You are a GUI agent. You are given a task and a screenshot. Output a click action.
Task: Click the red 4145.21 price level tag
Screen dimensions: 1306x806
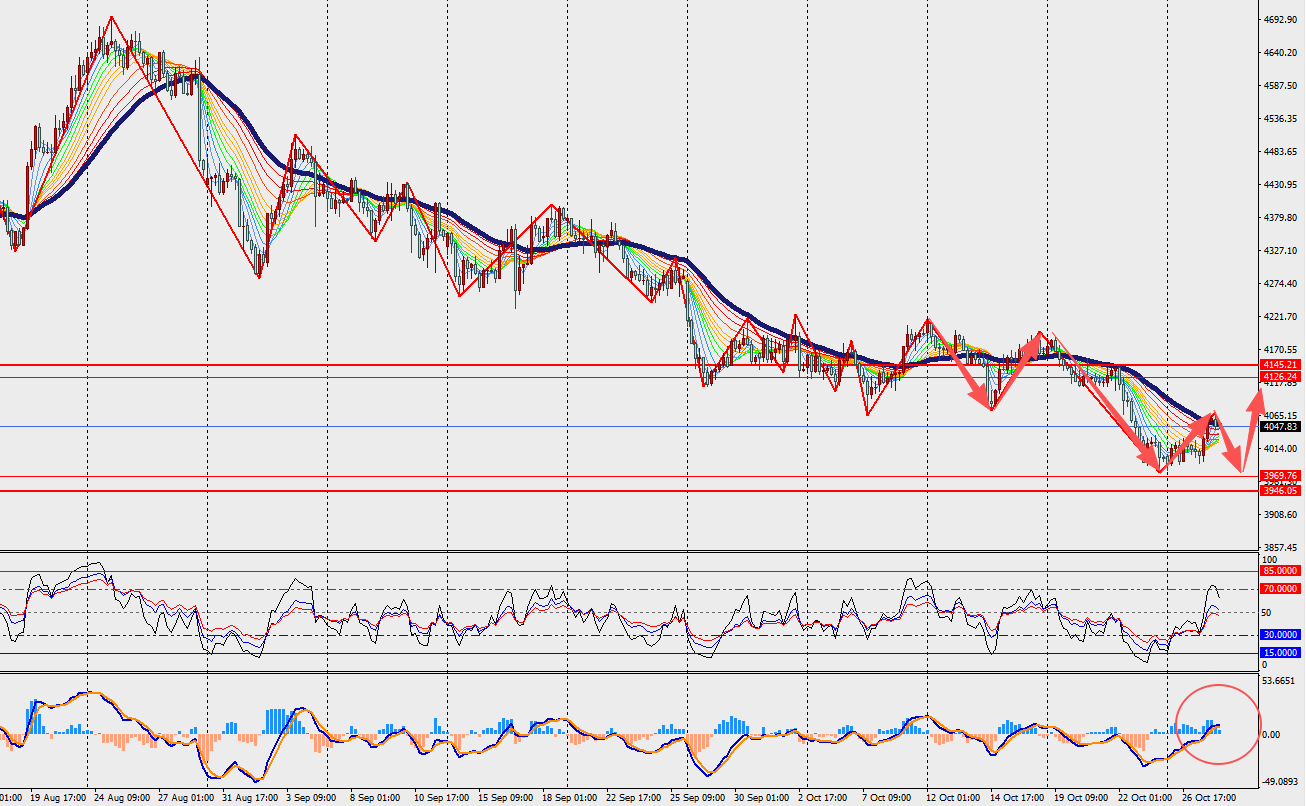(x=1280, y=365)
